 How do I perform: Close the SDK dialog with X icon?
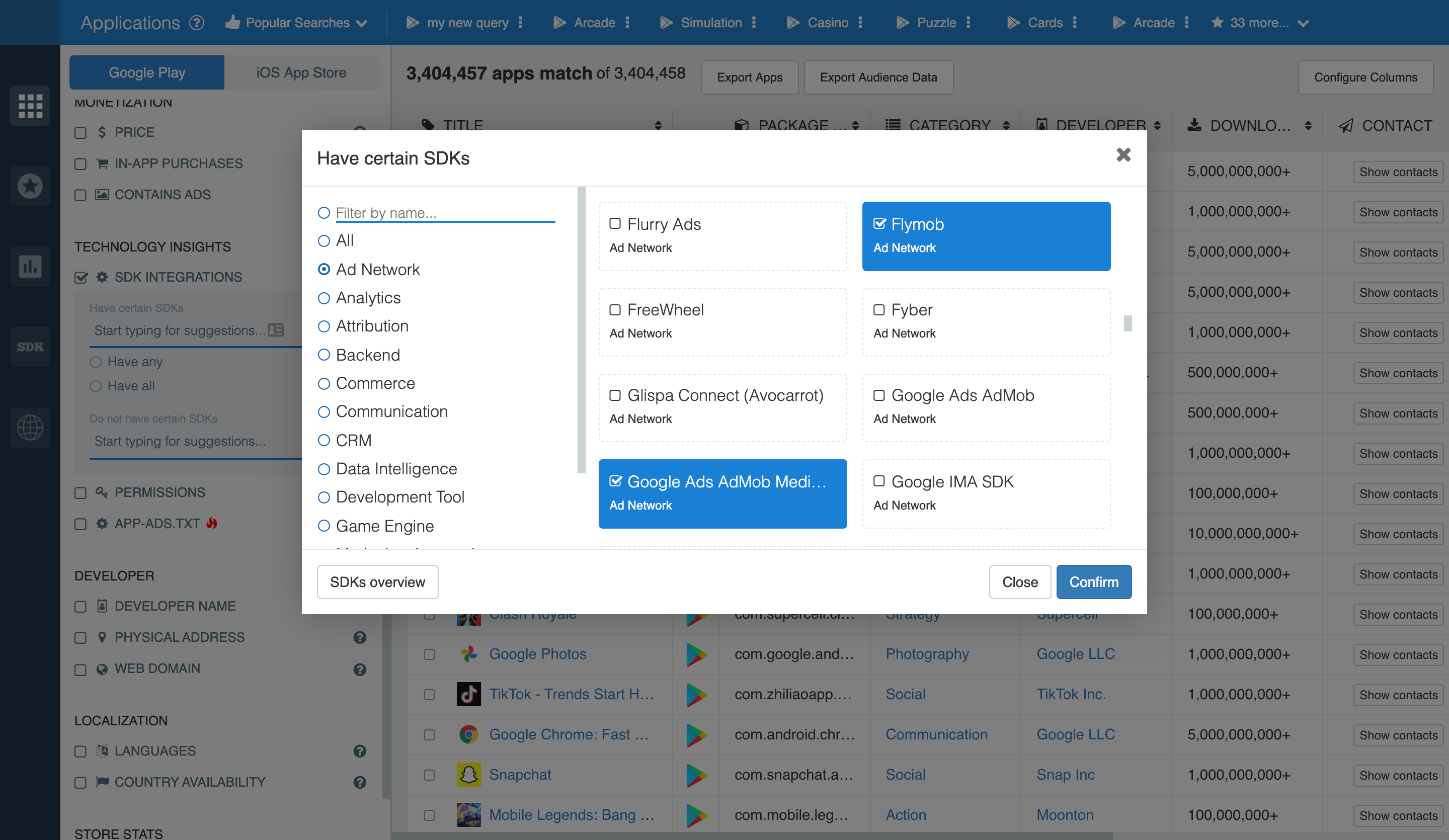(x=1123, y=154)
